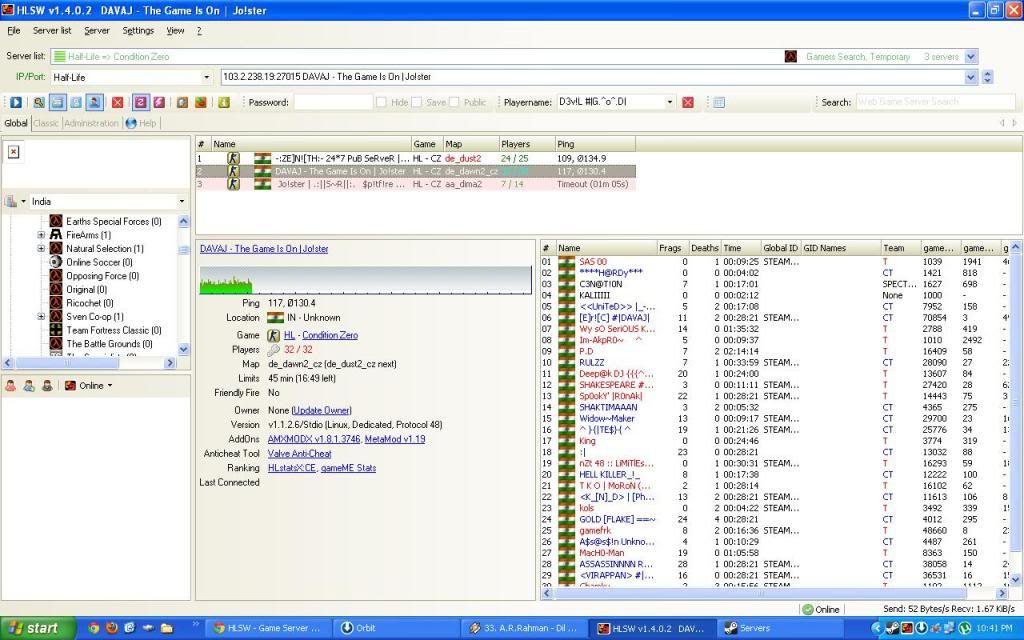Click the magnifier icon beside Players 32 / 32
This screenshot has width=1024, height=640.
coord(274,349)
